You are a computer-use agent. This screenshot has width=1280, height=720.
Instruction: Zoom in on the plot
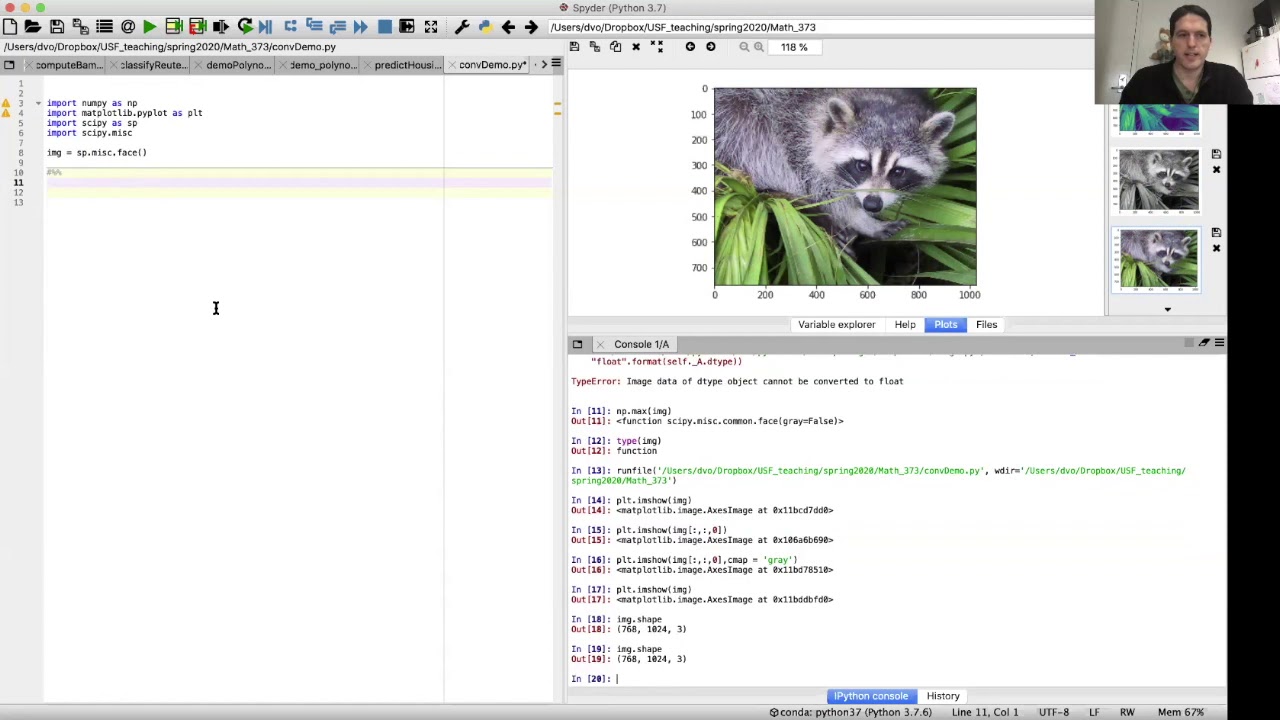[x=759, y=47]
